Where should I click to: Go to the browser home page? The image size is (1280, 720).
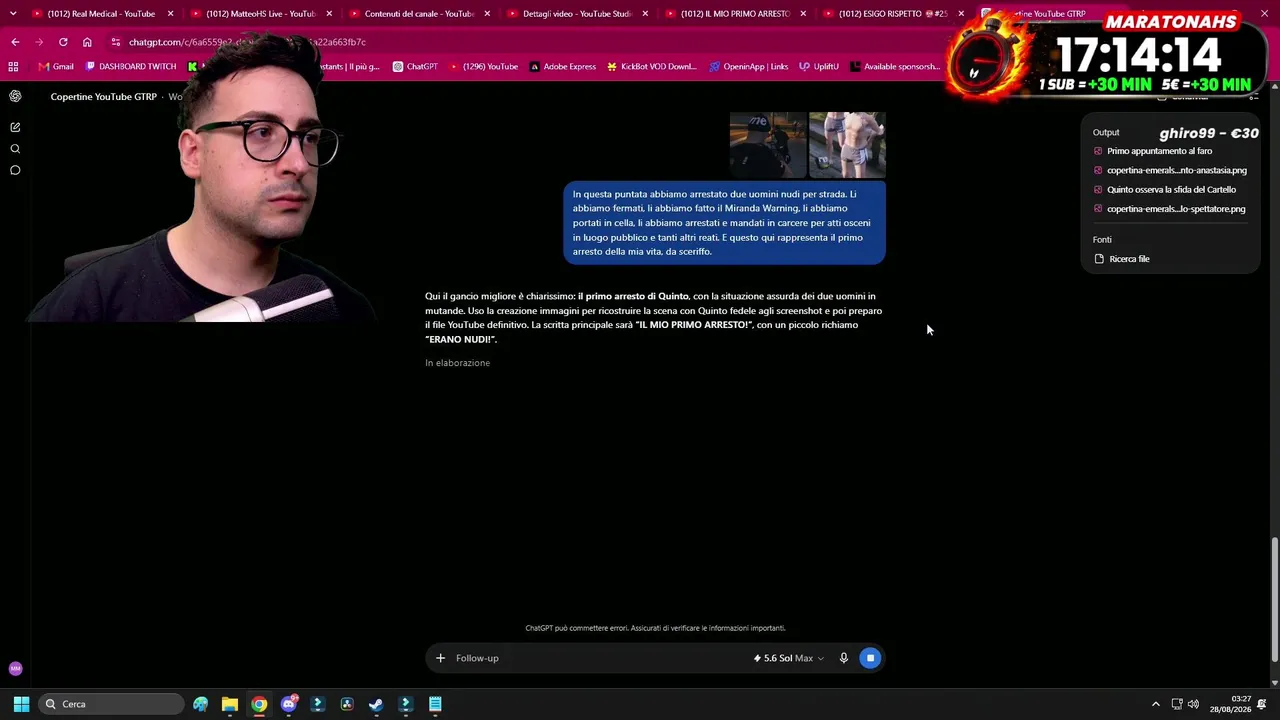87,42
